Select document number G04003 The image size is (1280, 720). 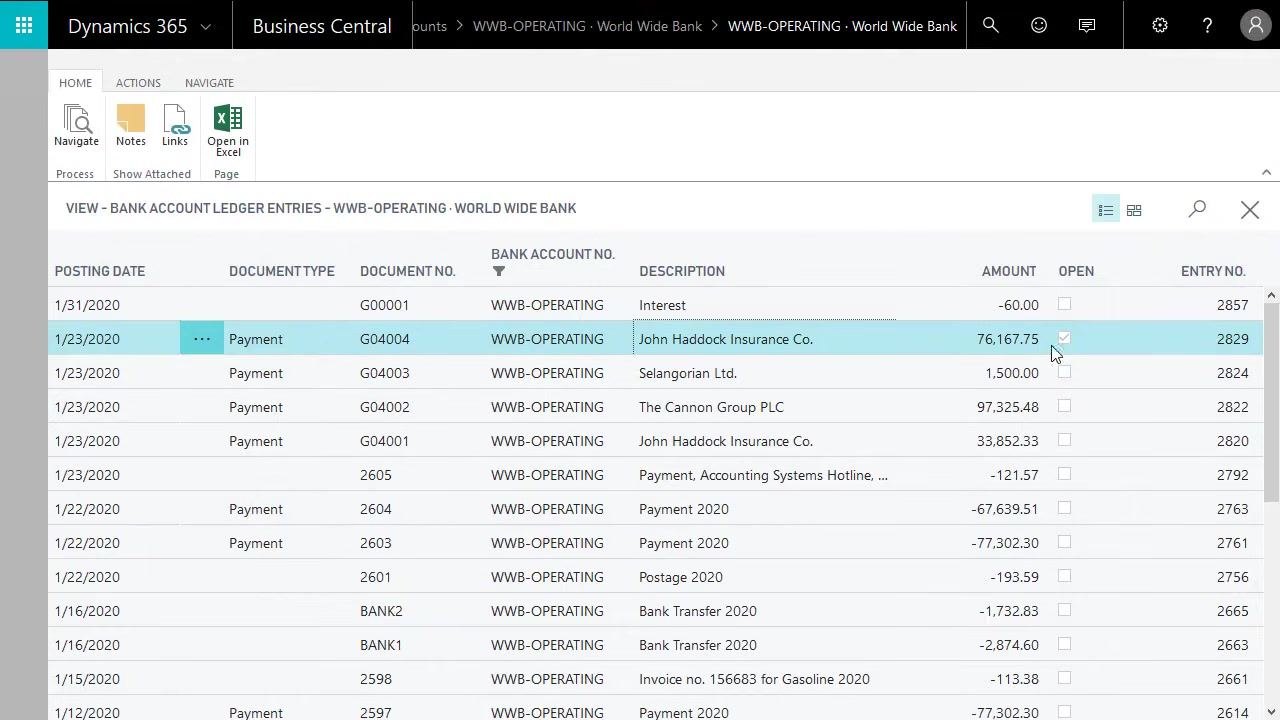pyautogui.click(x=385, y=373)
